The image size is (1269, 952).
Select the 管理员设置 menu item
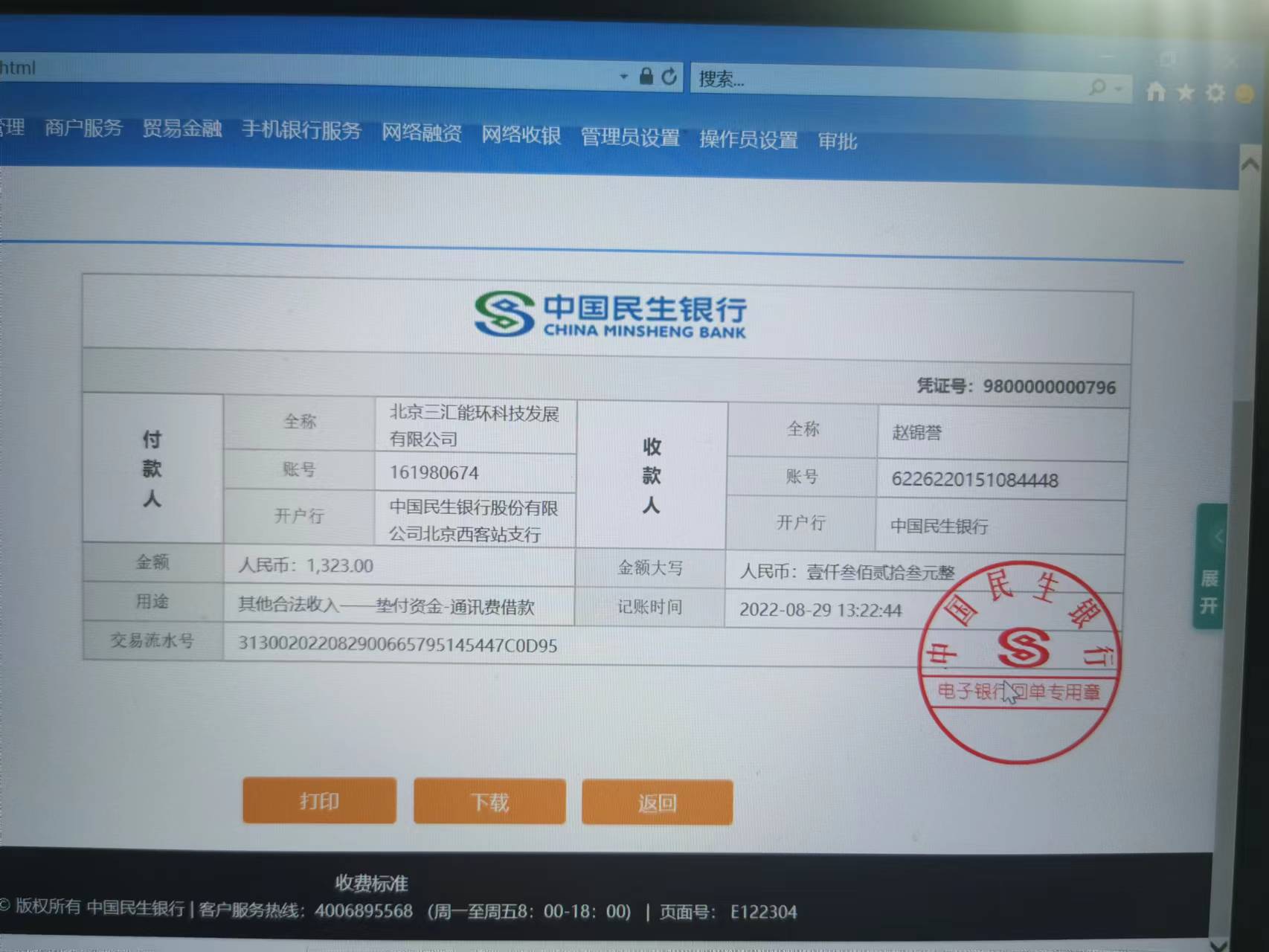(629, 137)
